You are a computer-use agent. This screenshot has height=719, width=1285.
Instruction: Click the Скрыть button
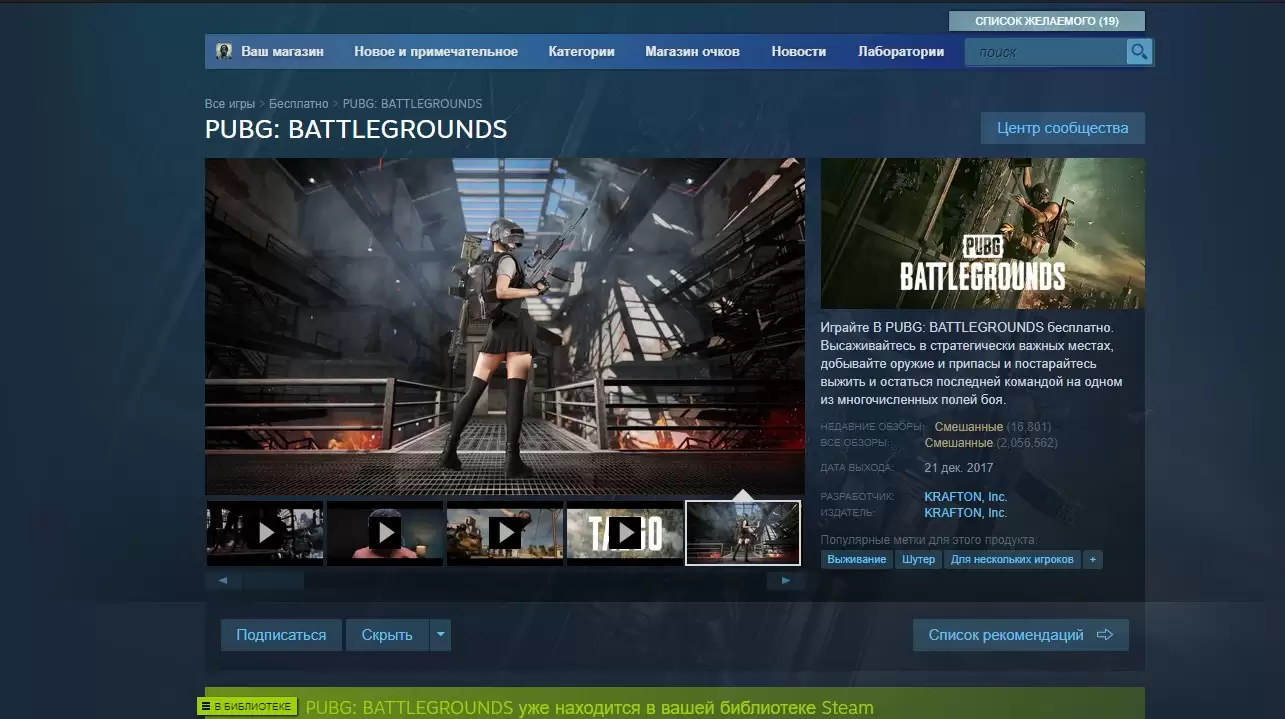click(x=387, y=635)
